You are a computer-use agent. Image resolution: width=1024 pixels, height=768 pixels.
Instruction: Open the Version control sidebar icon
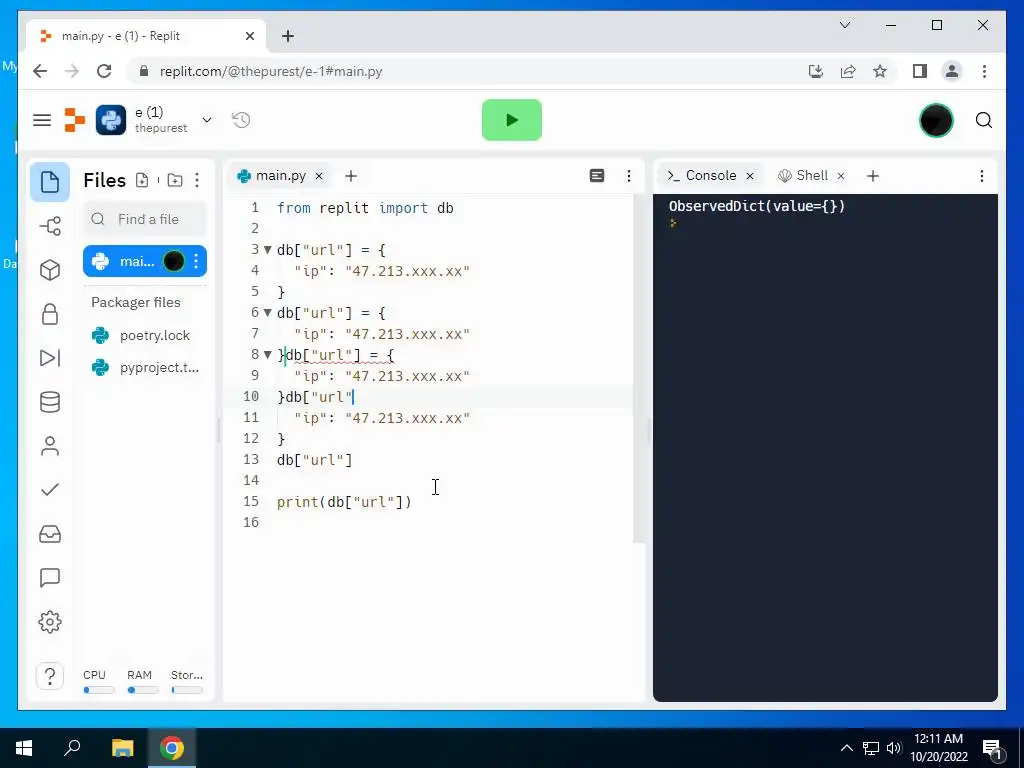tap(50, 226)
